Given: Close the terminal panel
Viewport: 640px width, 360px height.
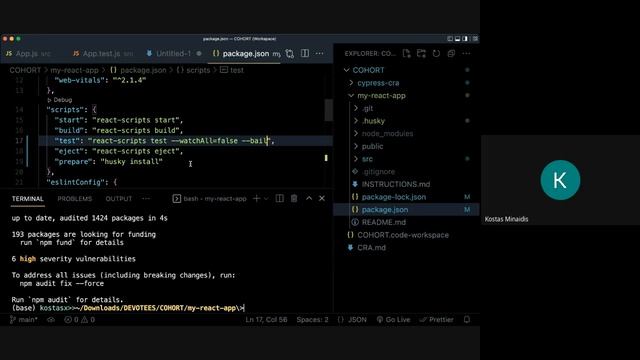Looking at the screenshot, I should pos(322,198).
